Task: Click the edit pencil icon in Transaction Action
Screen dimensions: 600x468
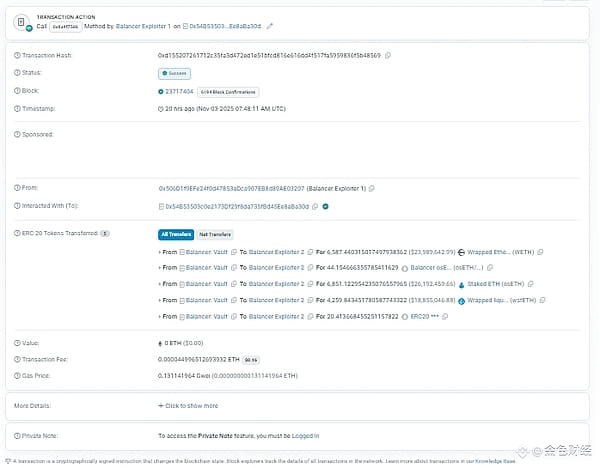Action: tap(270, 26)
